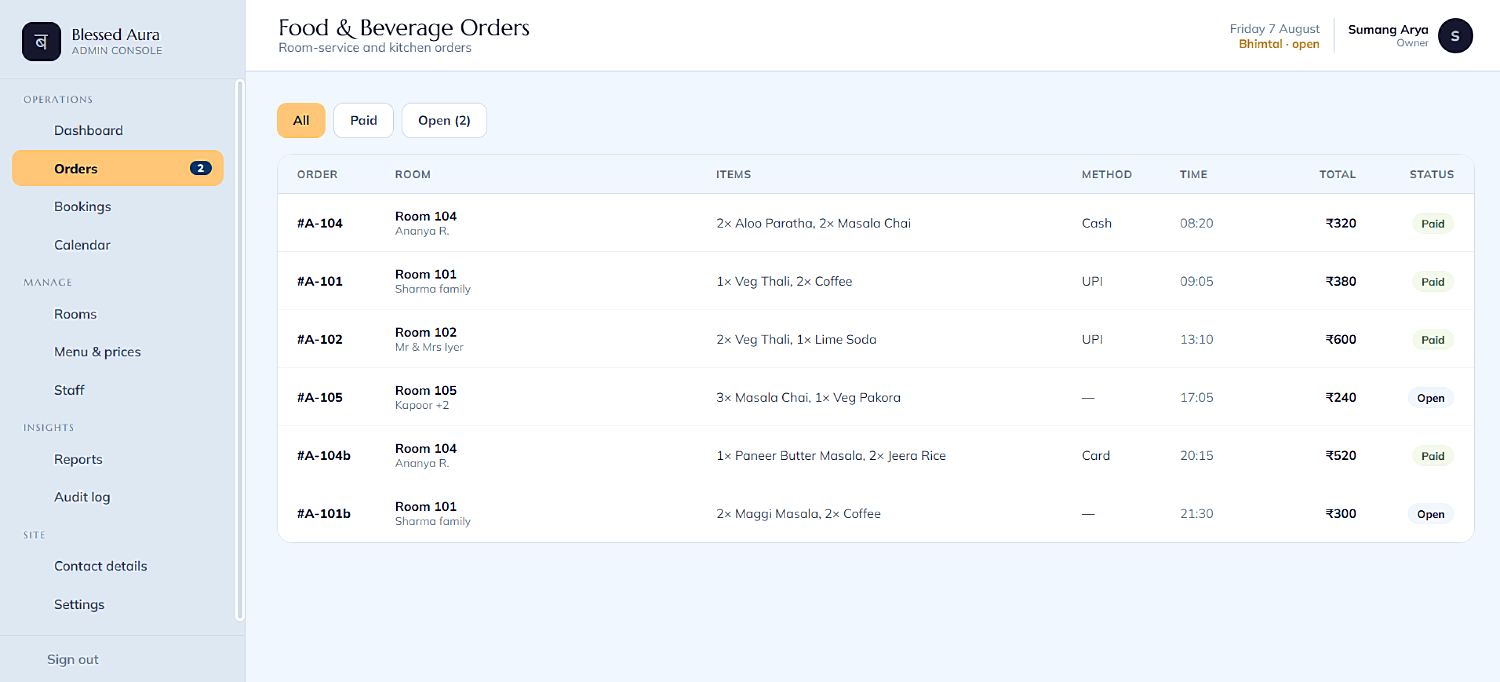The width and height of the screenshot is (1500, 682).
Task: Sign out of the admin console
Action: [73, 660]
